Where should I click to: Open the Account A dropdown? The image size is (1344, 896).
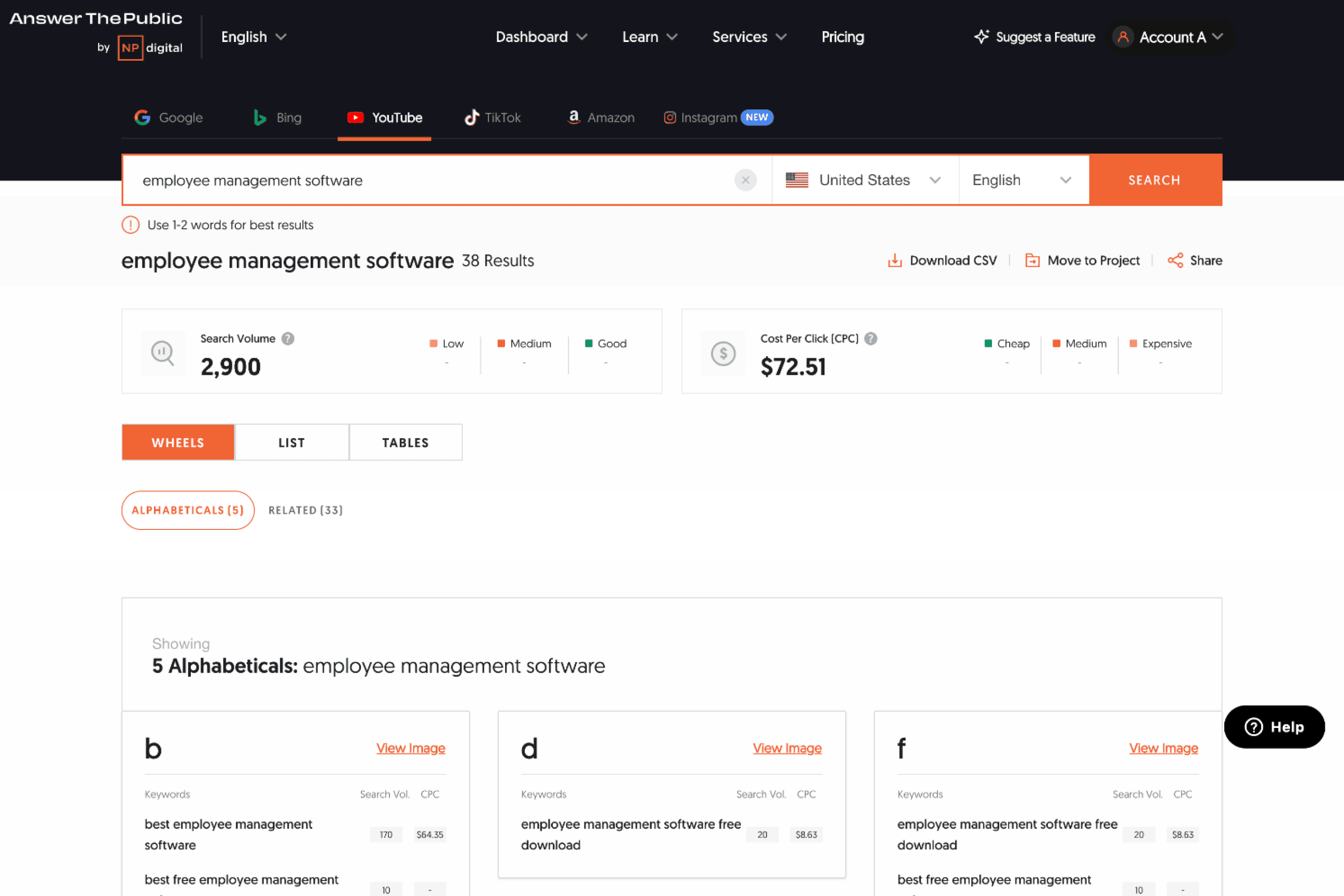click(1171, 37)
